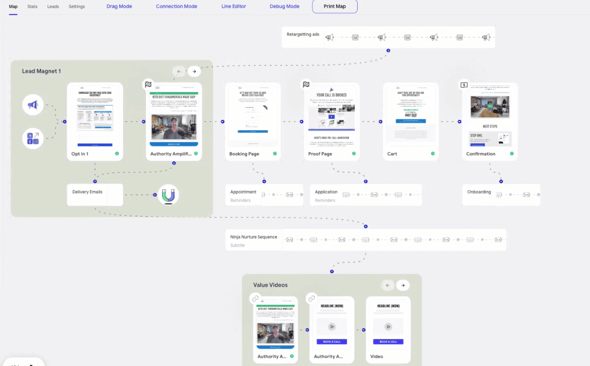Open the Leads tab

point(53,6)
